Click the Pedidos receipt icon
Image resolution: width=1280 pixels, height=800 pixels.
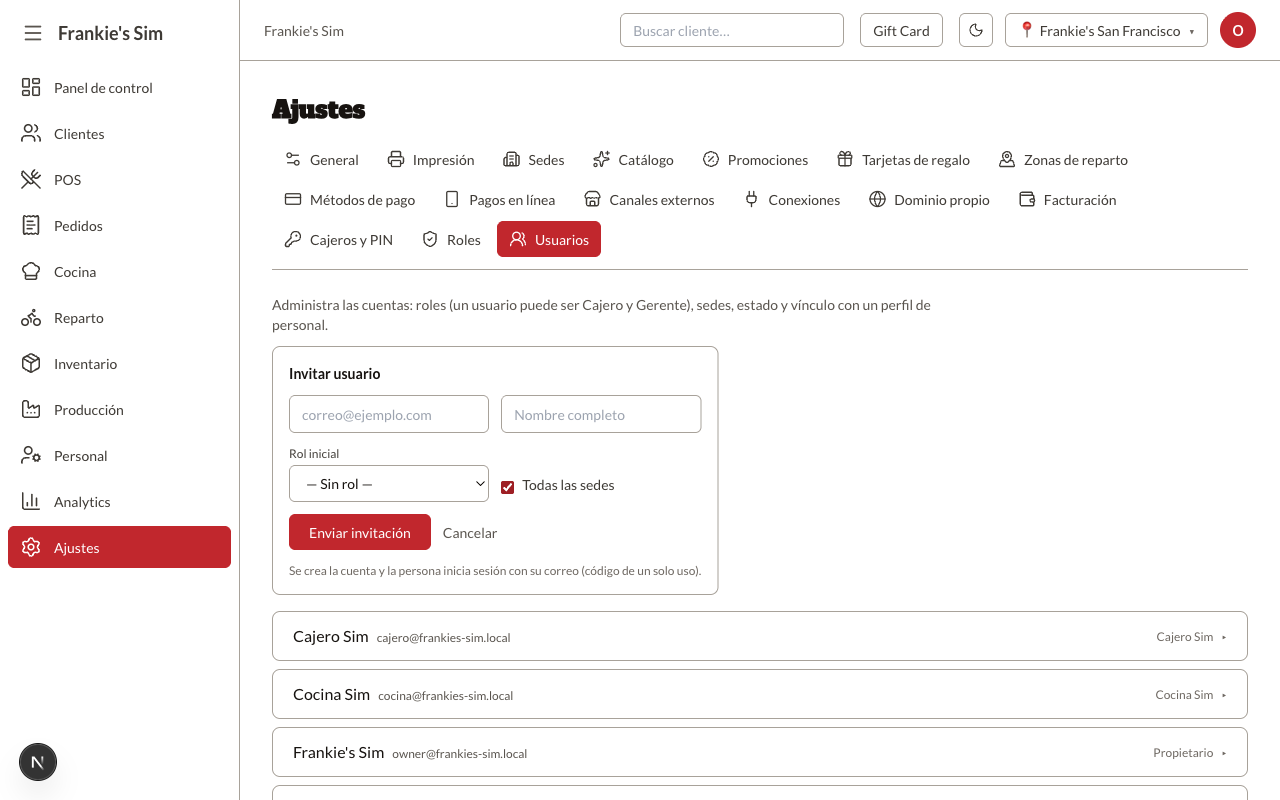tap(31, 225)
